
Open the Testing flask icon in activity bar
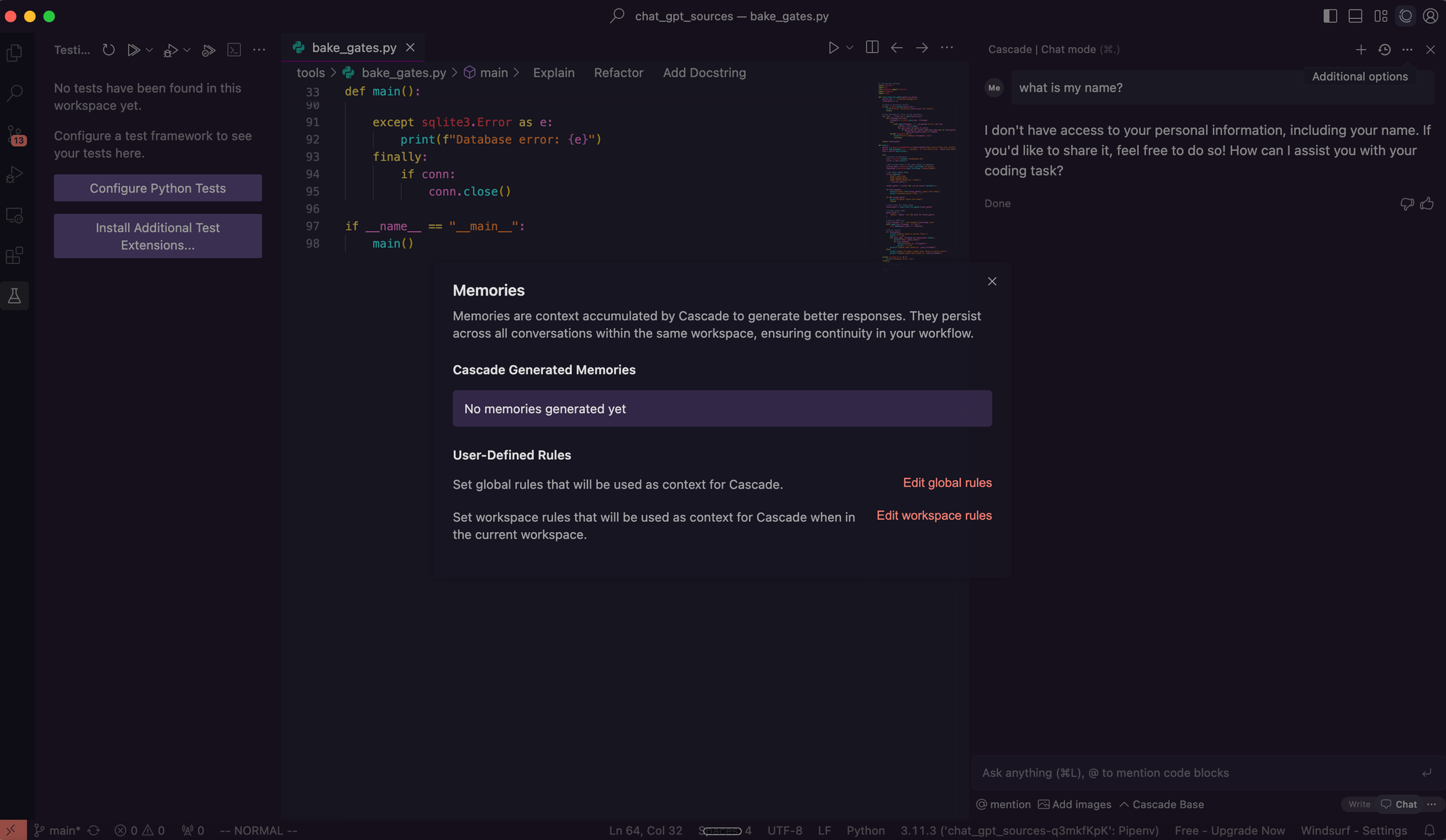click(14, 296)
